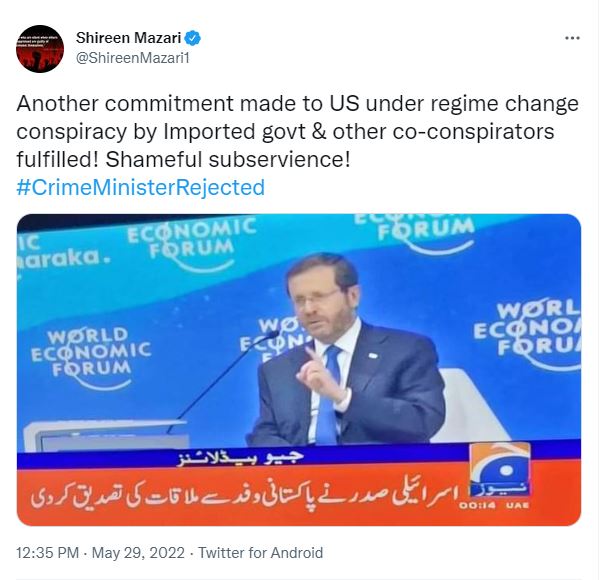600x580 pixels.
Task: Open Shireen Mazari's profile avatar
Action: [40, 49]
